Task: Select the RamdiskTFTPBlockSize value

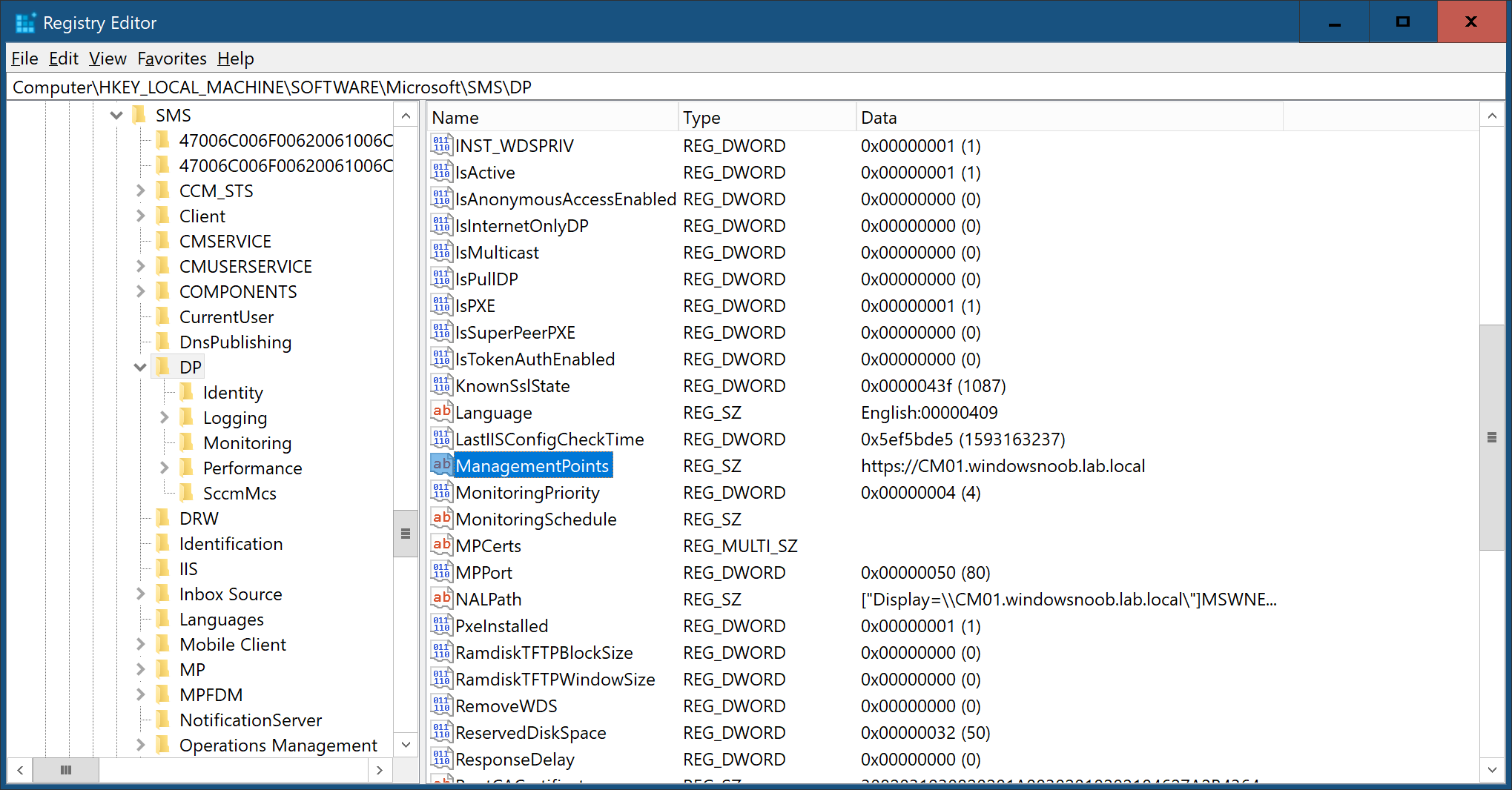Action: click(x=544, y=653)
